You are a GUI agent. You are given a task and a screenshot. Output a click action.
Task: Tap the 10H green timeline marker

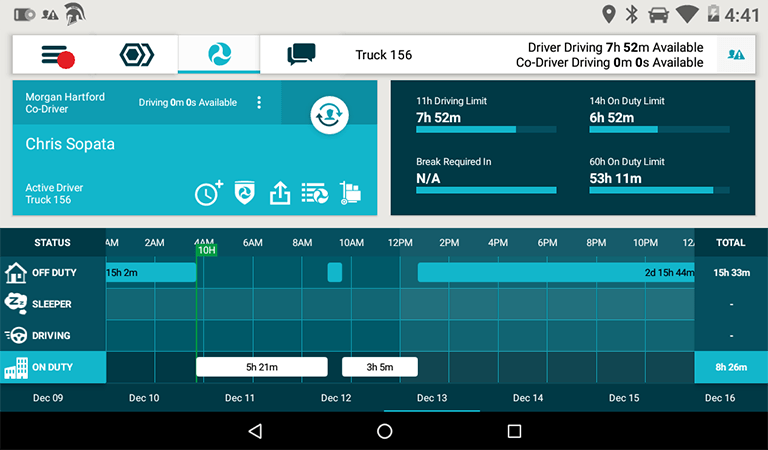pos(206,250)
